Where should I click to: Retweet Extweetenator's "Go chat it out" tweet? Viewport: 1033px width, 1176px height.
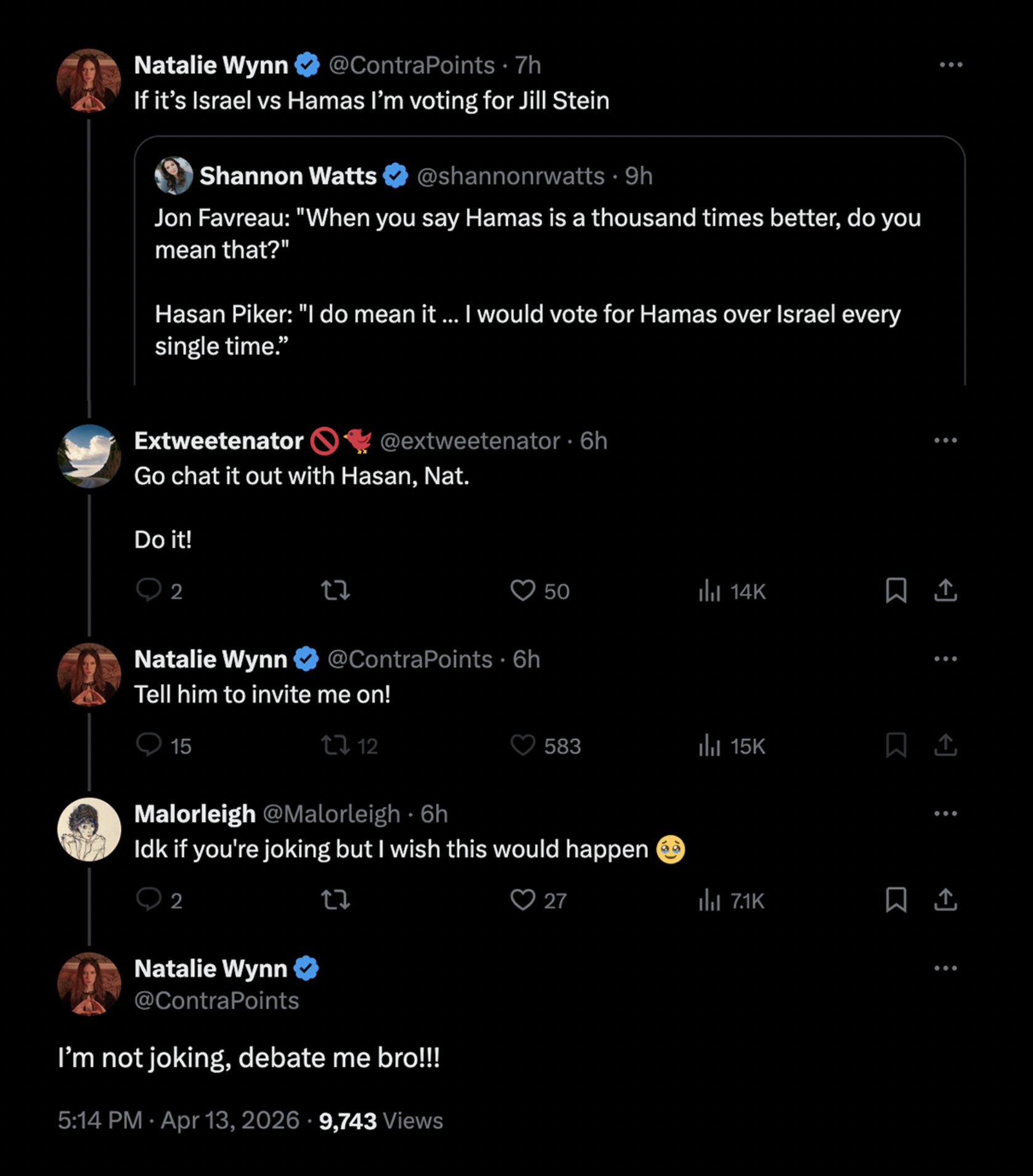[x=336, y=591]
